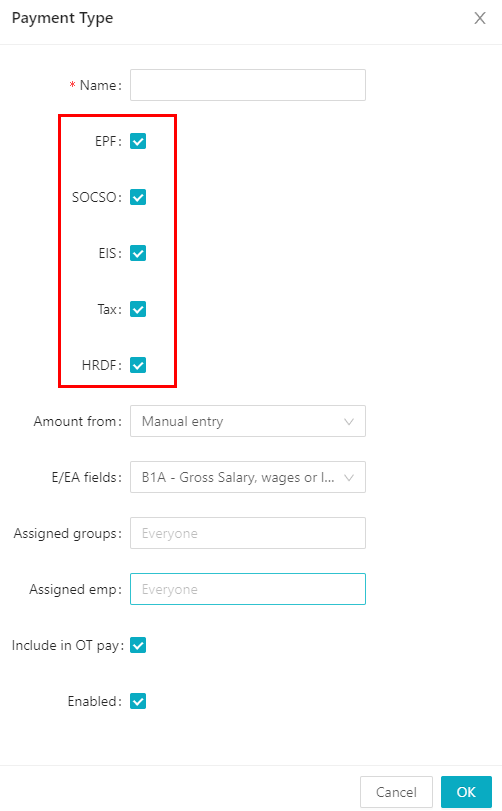Click the chevron arrow of B1A Gross Salary
Image resolution: width=502 pixels, height=811 pixels.
coord(349,477)
